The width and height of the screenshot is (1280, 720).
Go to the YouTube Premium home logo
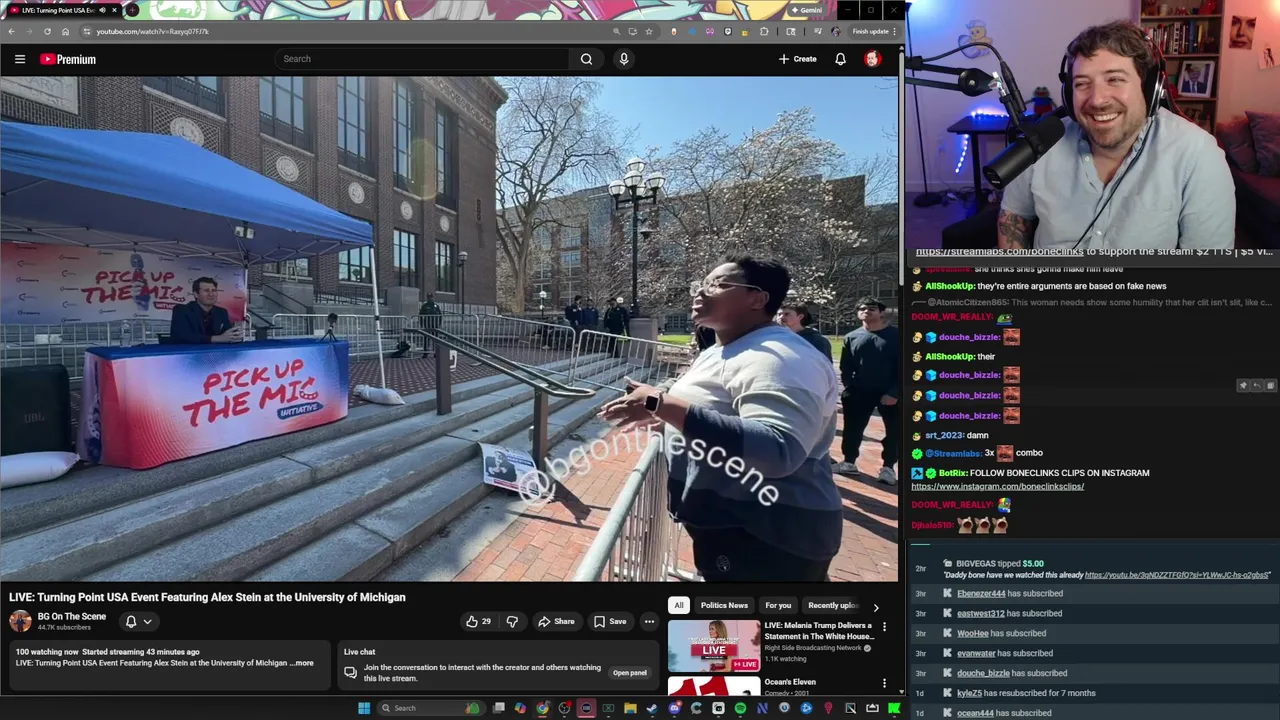[68, 59]
